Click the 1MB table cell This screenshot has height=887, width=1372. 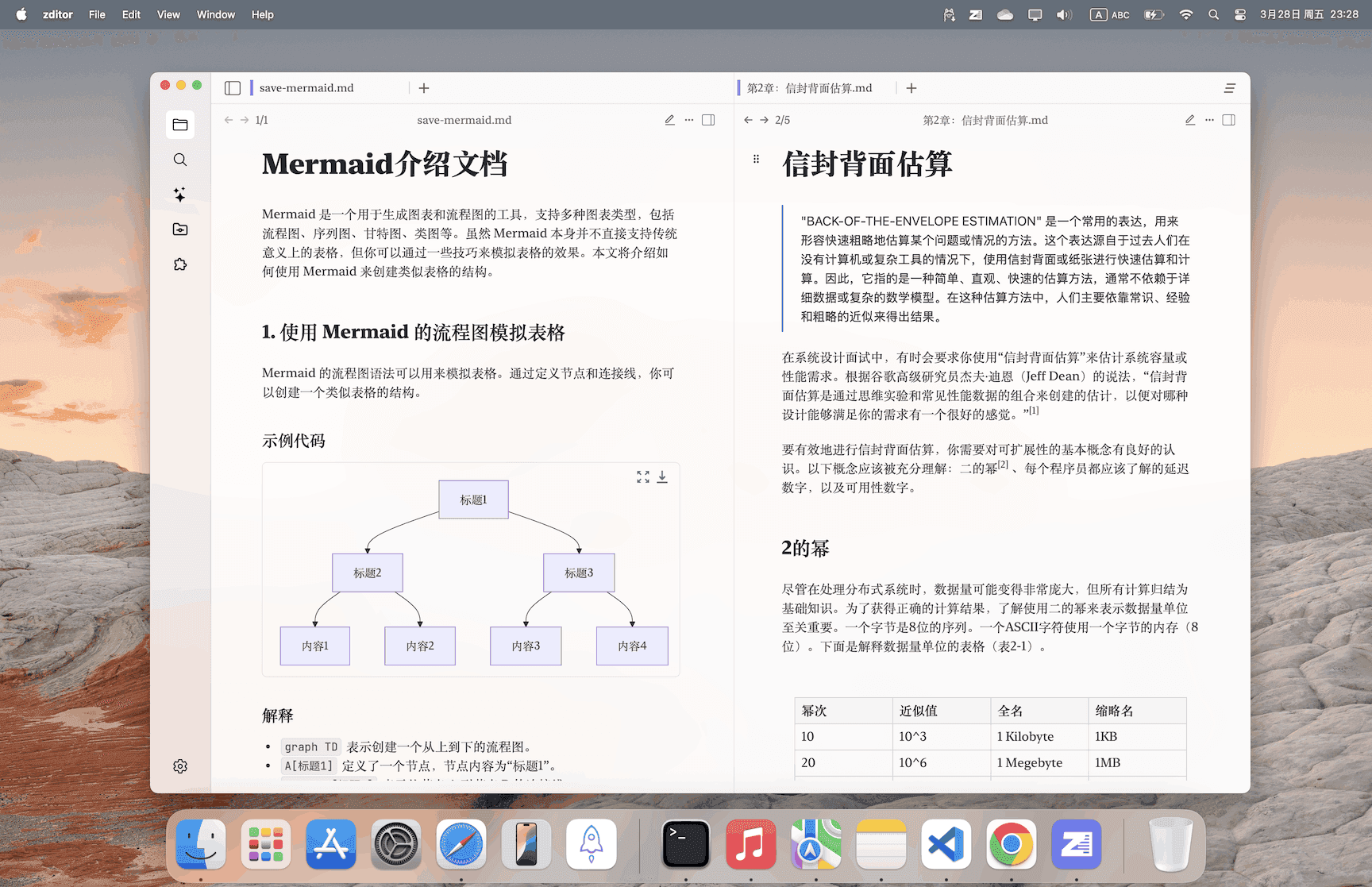1137,762
